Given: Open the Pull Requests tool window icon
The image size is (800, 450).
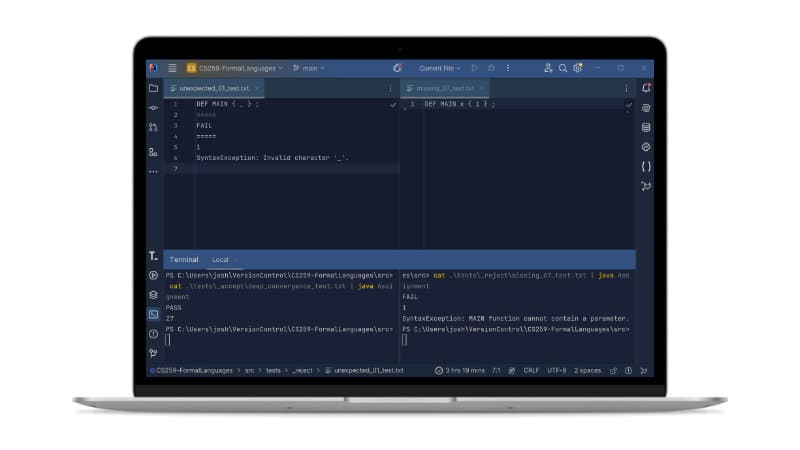Looking at the screenshot, I should pos(153,127).
